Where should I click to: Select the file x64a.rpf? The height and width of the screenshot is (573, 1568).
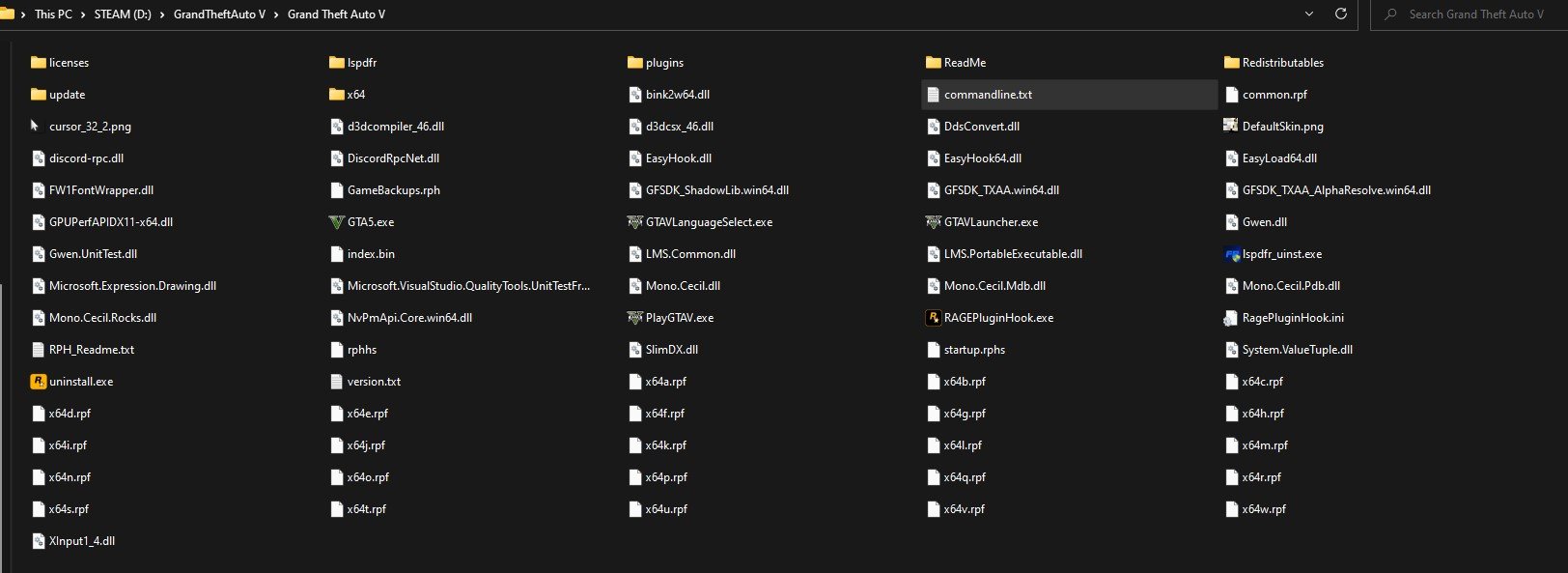click(x=666, y=382)
